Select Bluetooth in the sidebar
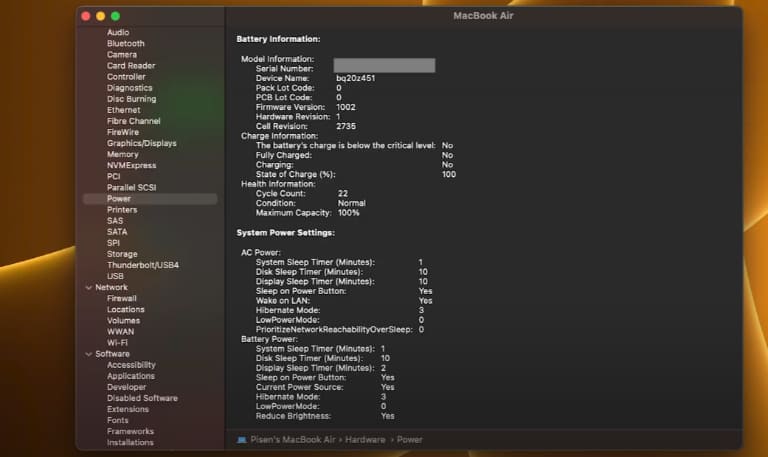 tap(126, 44)
